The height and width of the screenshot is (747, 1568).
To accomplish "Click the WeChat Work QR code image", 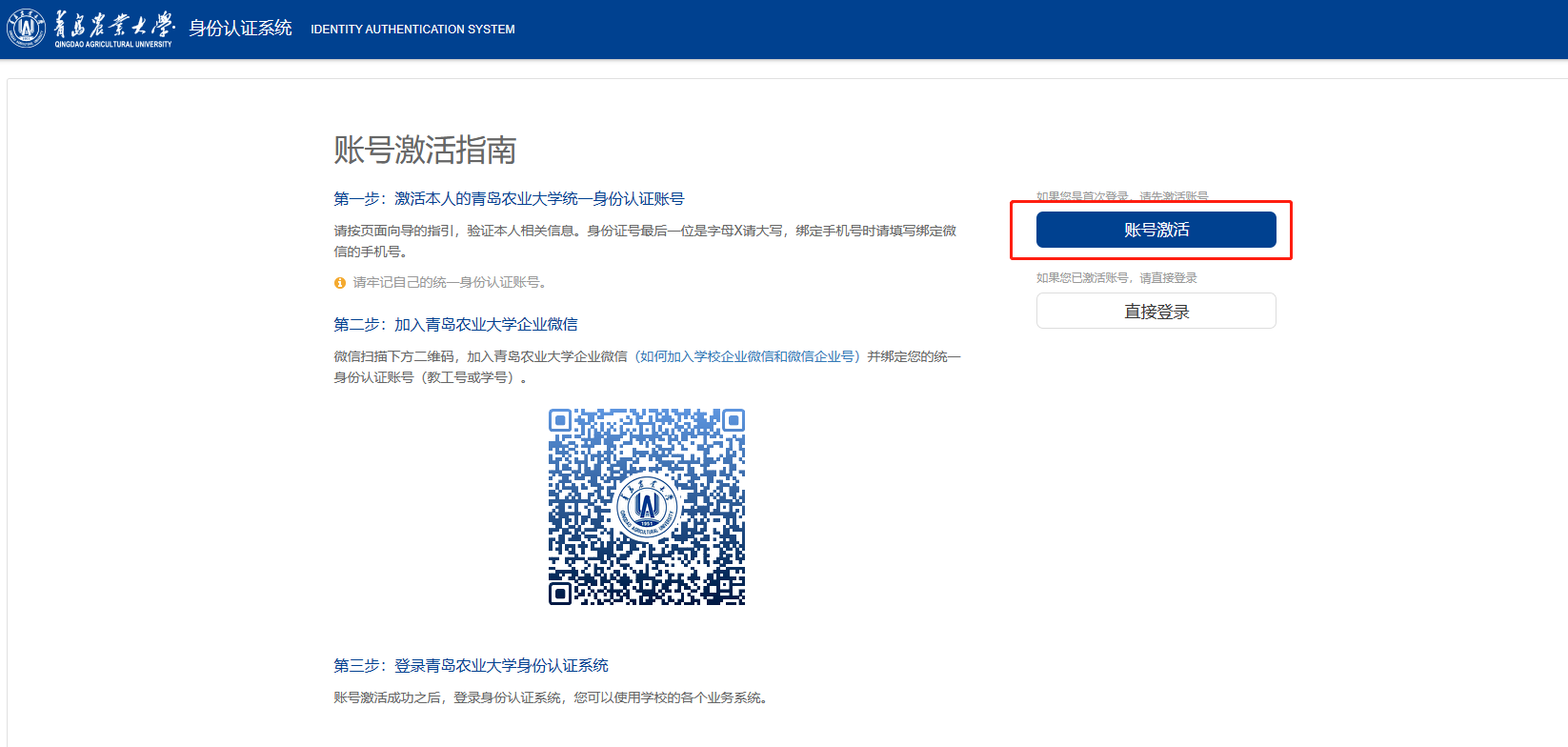I will [x=647, y=507].
